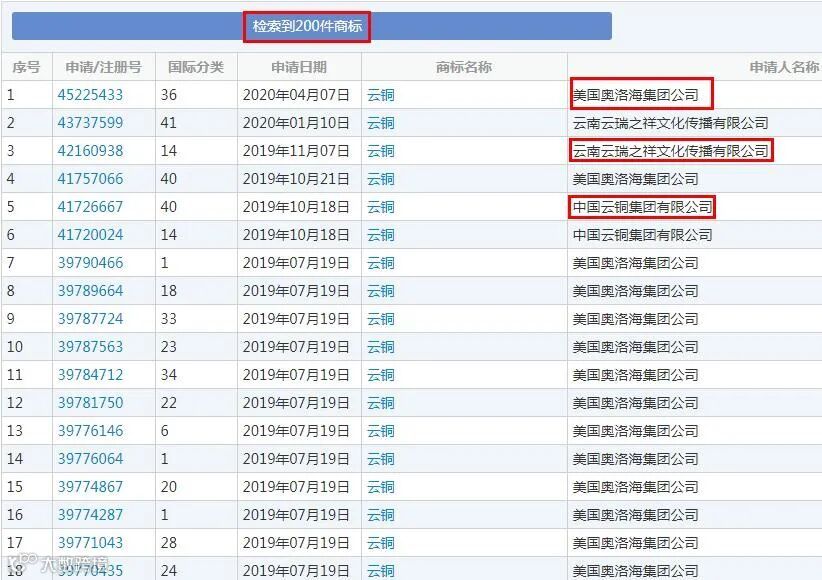Click the 申请/注册号 column header
This screenshot has height=580, width=822.
click(x=104, y=67)
